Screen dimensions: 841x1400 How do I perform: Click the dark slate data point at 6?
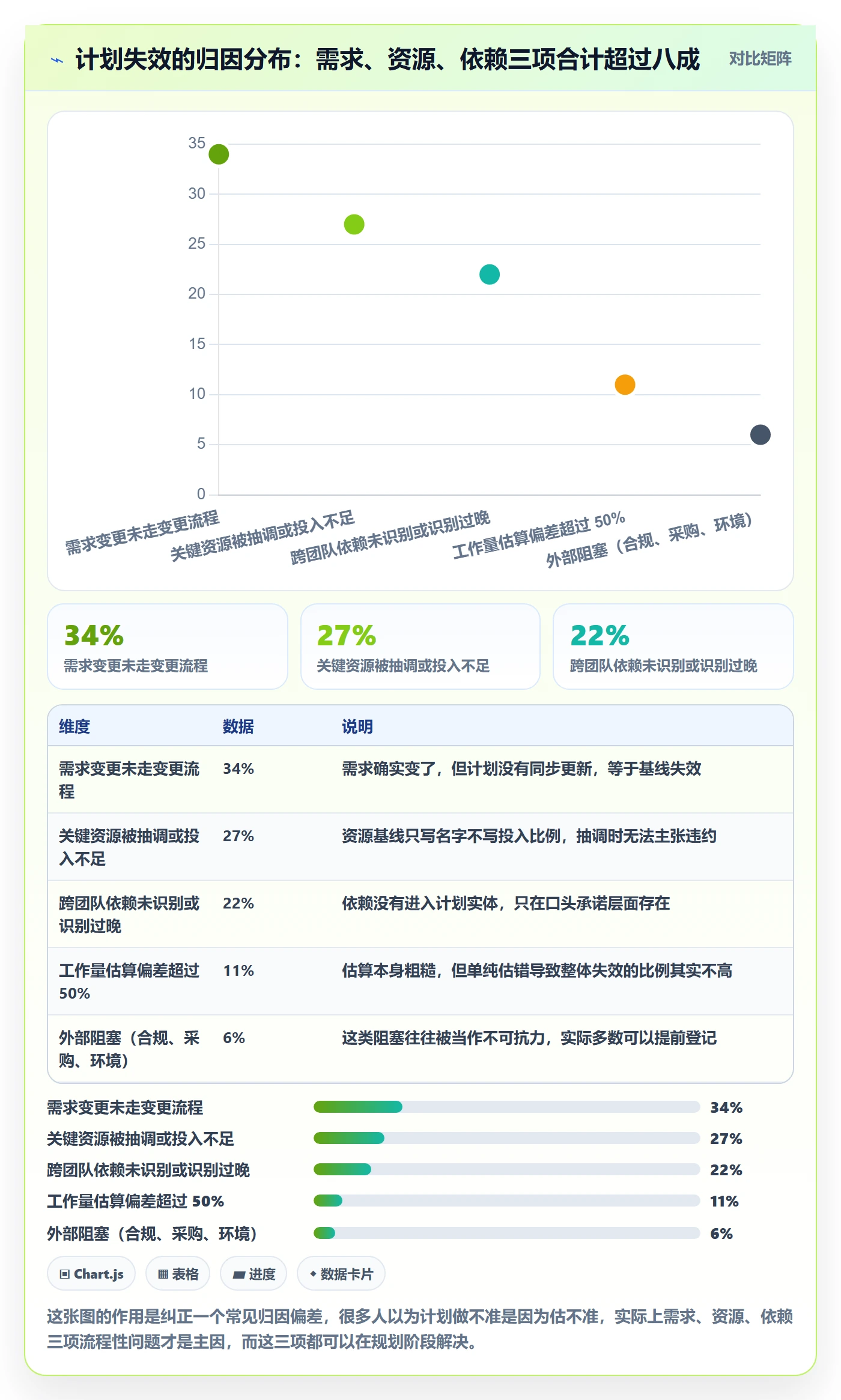pyautogui.click(x=761, y=434)
